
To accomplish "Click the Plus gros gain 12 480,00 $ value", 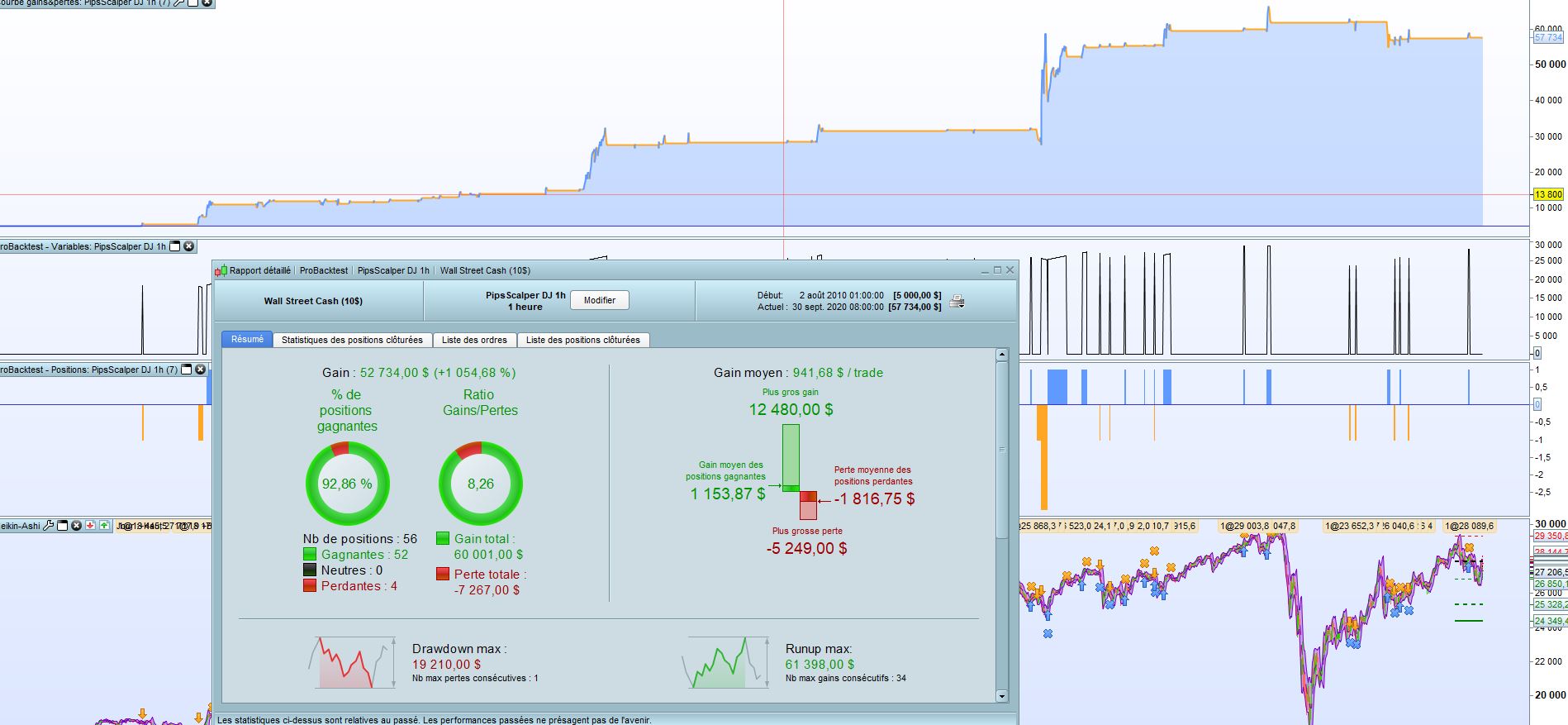I will 791,410.
